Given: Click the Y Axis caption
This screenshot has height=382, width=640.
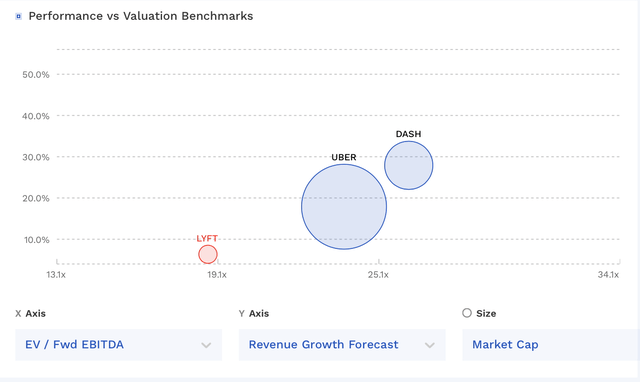Looking at the screenshot, I should [254, 313].
